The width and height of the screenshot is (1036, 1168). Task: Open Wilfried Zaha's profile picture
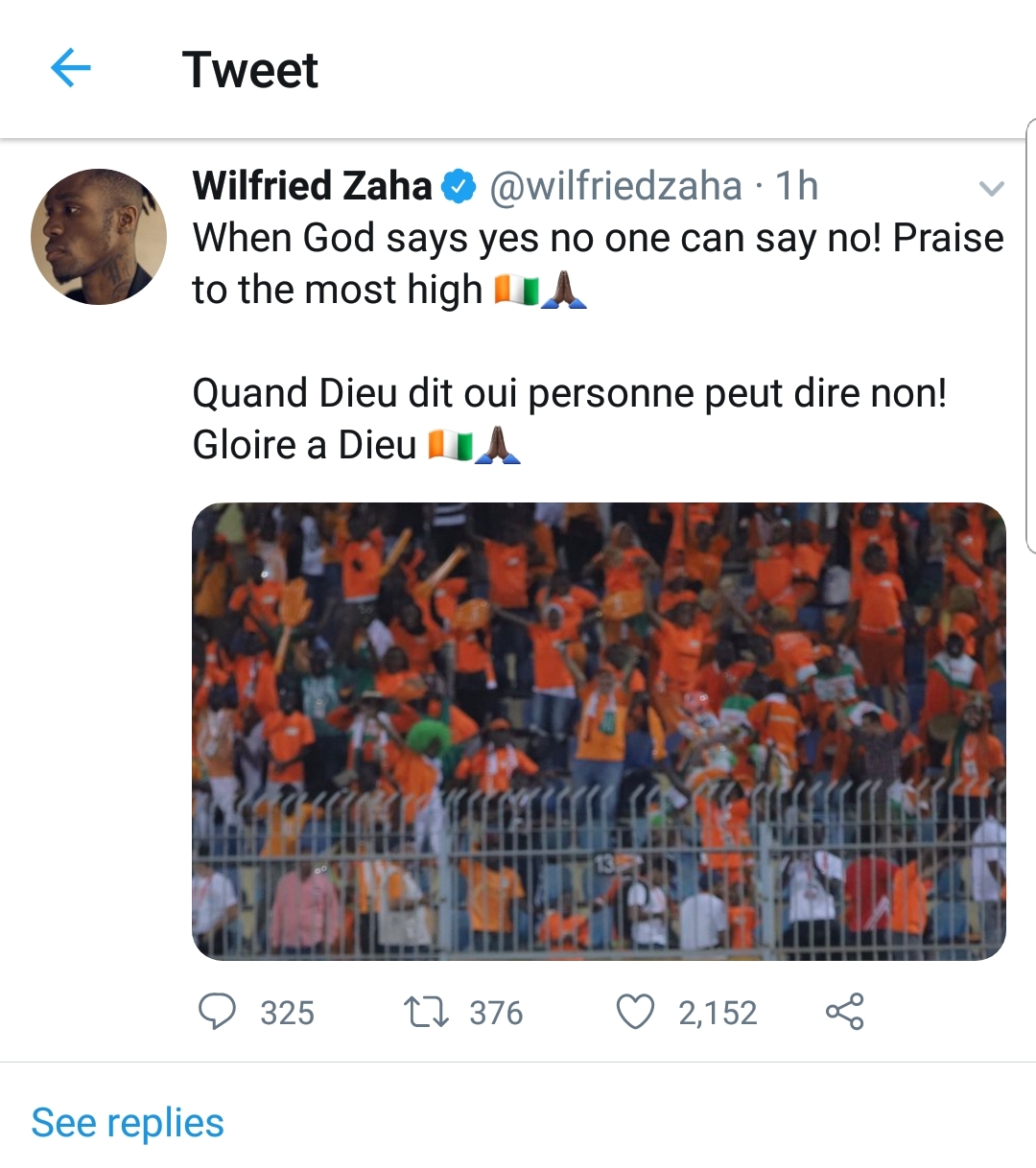click(x=99, y=237)
